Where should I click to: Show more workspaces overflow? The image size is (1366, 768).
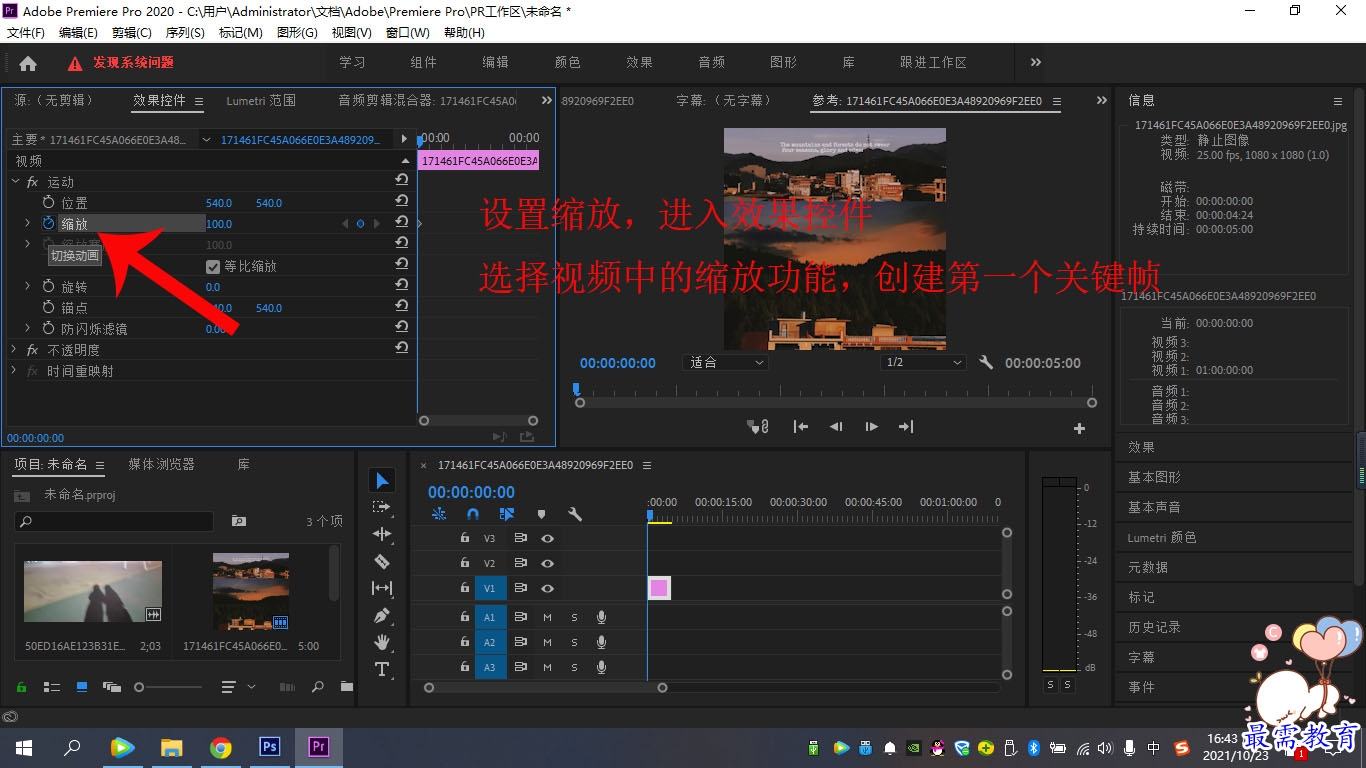point(1036,62)
